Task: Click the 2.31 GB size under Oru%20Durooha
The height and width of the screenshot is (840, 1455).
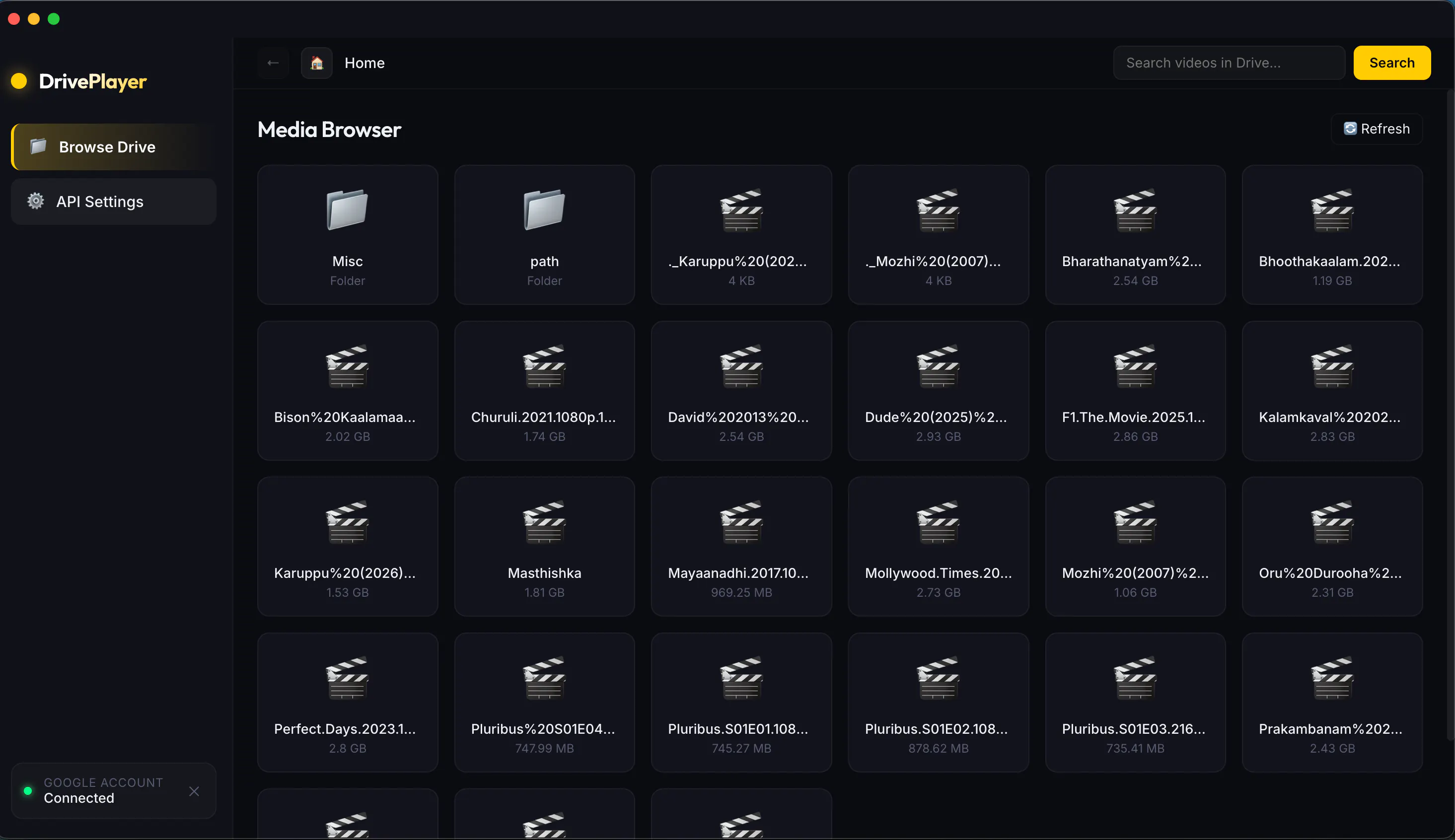Action: pyautogui.click(x=1332, y=592)
